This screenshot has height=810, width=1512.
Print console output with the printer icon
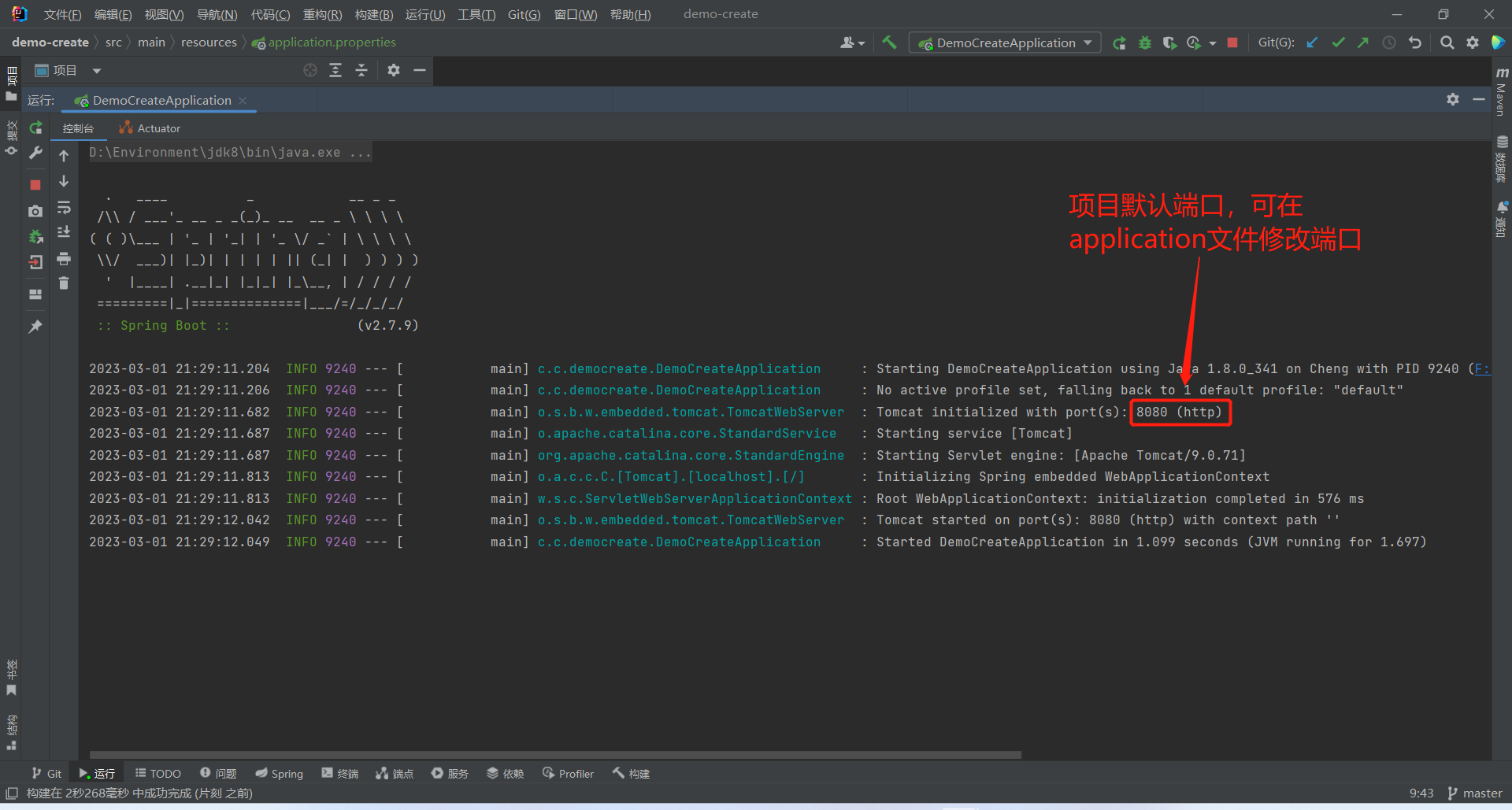[x=64, y=258]
